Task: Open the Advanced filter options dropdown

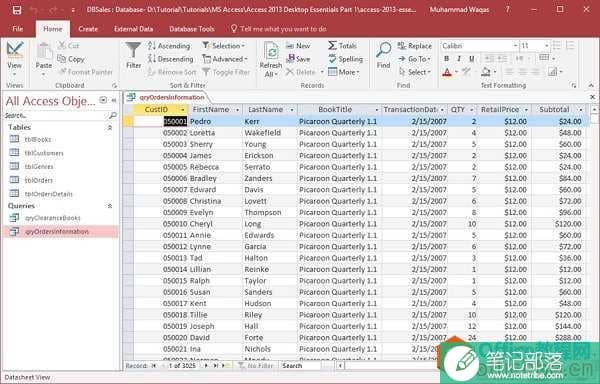Action: tap(225, 59)
